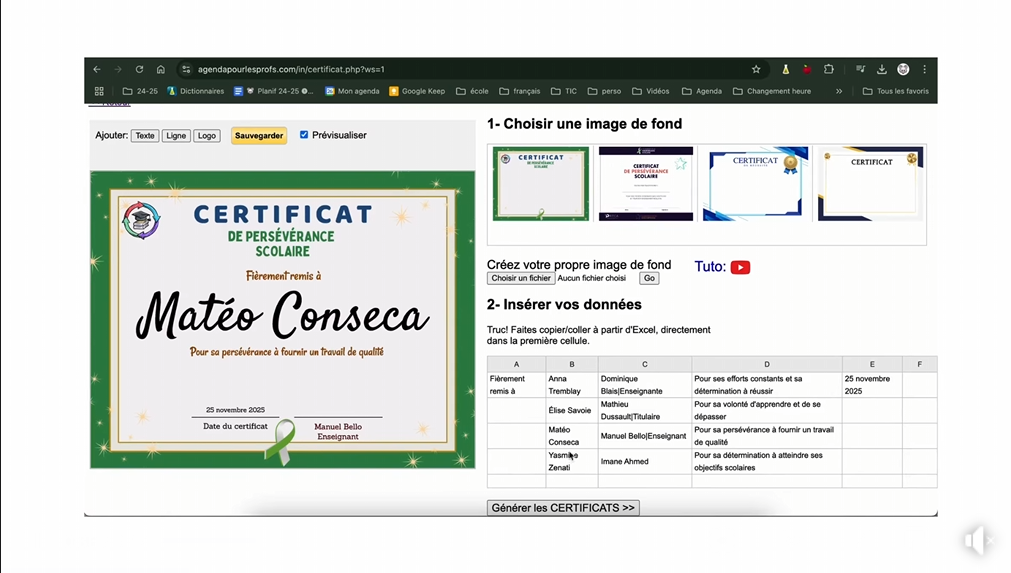Reload the page with the refresh icon
The image size is (1011, 573).
point(139,70)
